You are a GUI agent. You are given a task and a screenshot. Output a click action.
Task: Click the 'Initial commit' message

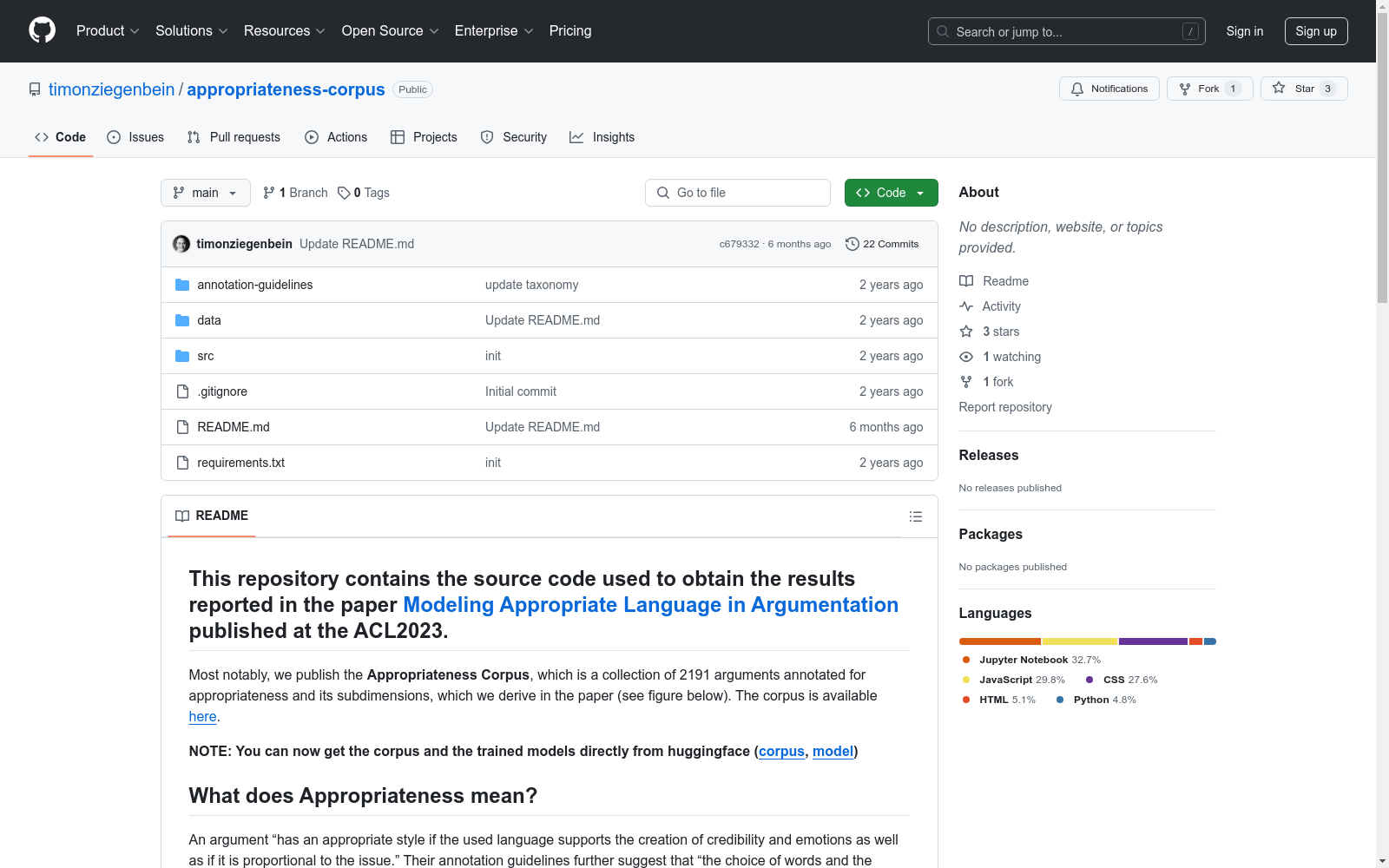521,391
